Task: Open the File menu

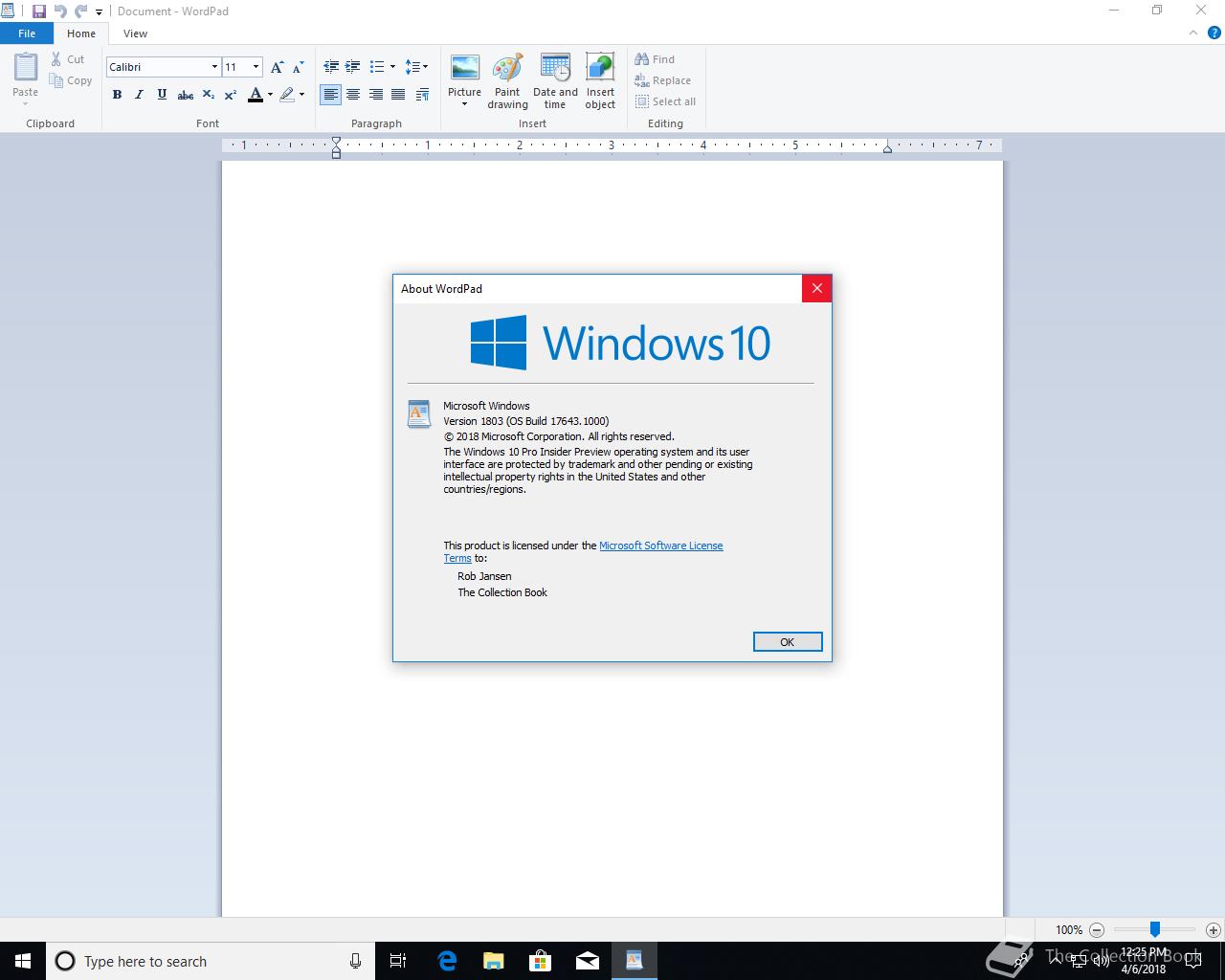Action: point(27,33)
